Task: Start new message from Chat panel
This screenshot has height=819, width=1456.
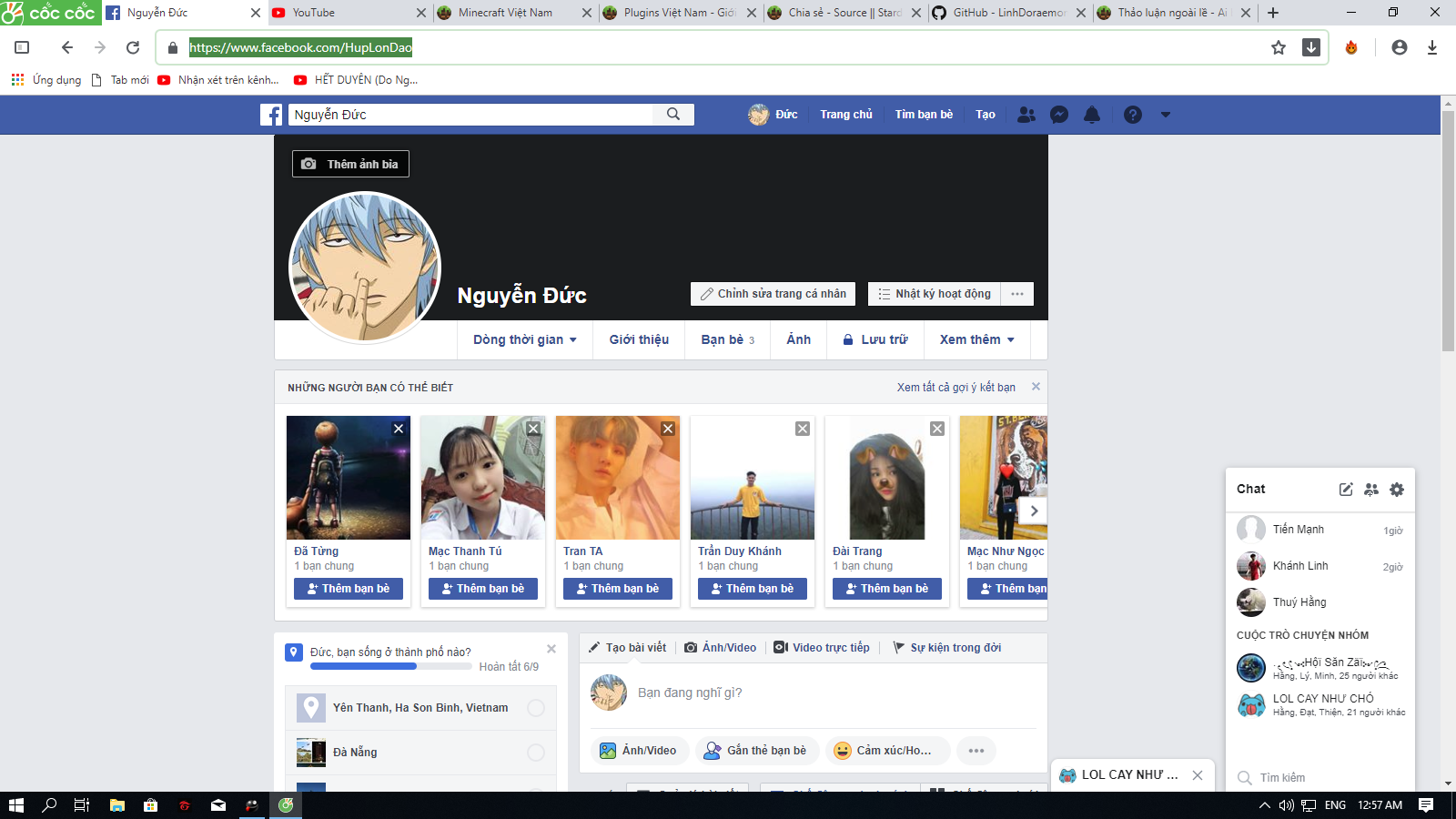Action: click(1346, 490)
